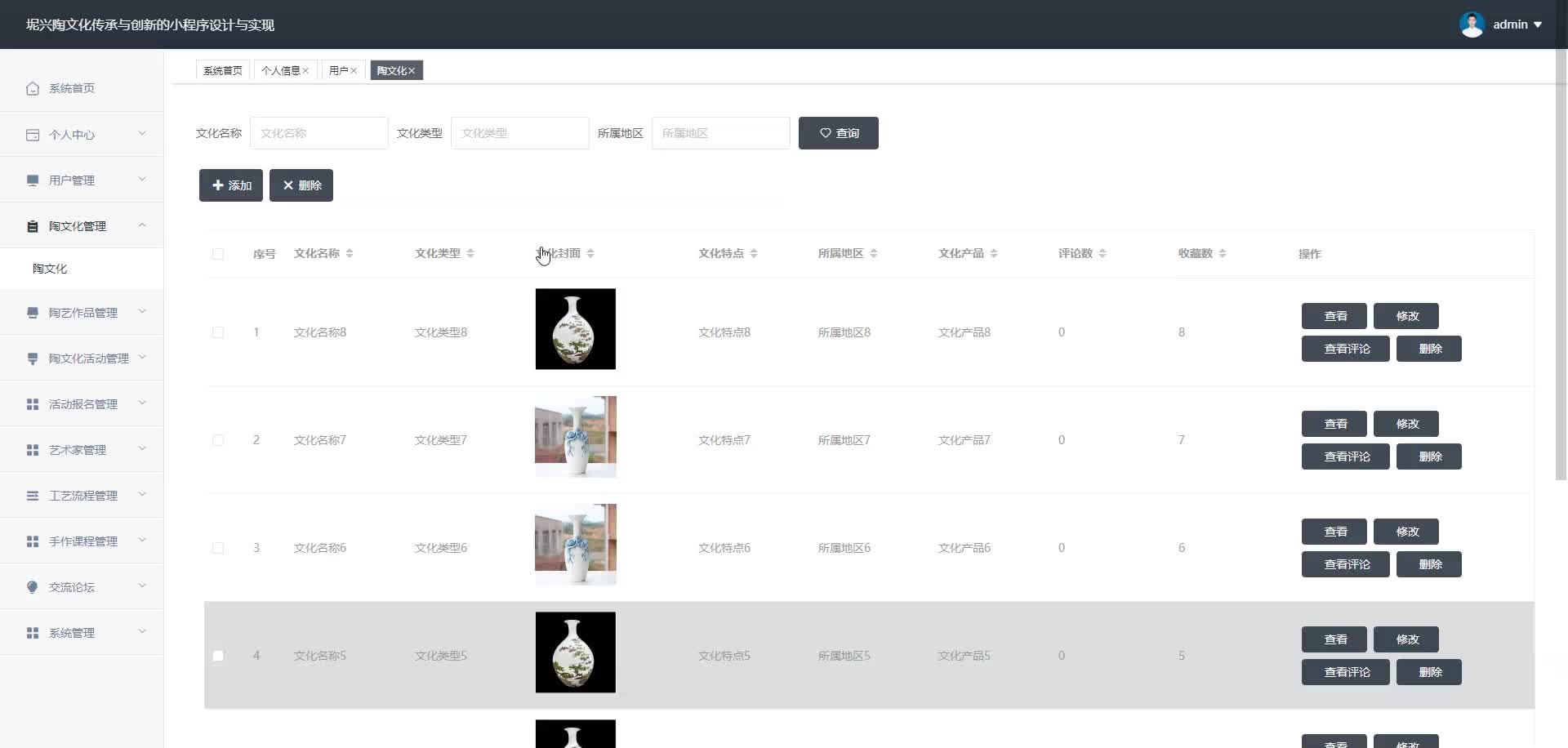1568x748 pixels.
Task: Click the 艺术家管理 grid icon
Action: (x=33, y=450)
